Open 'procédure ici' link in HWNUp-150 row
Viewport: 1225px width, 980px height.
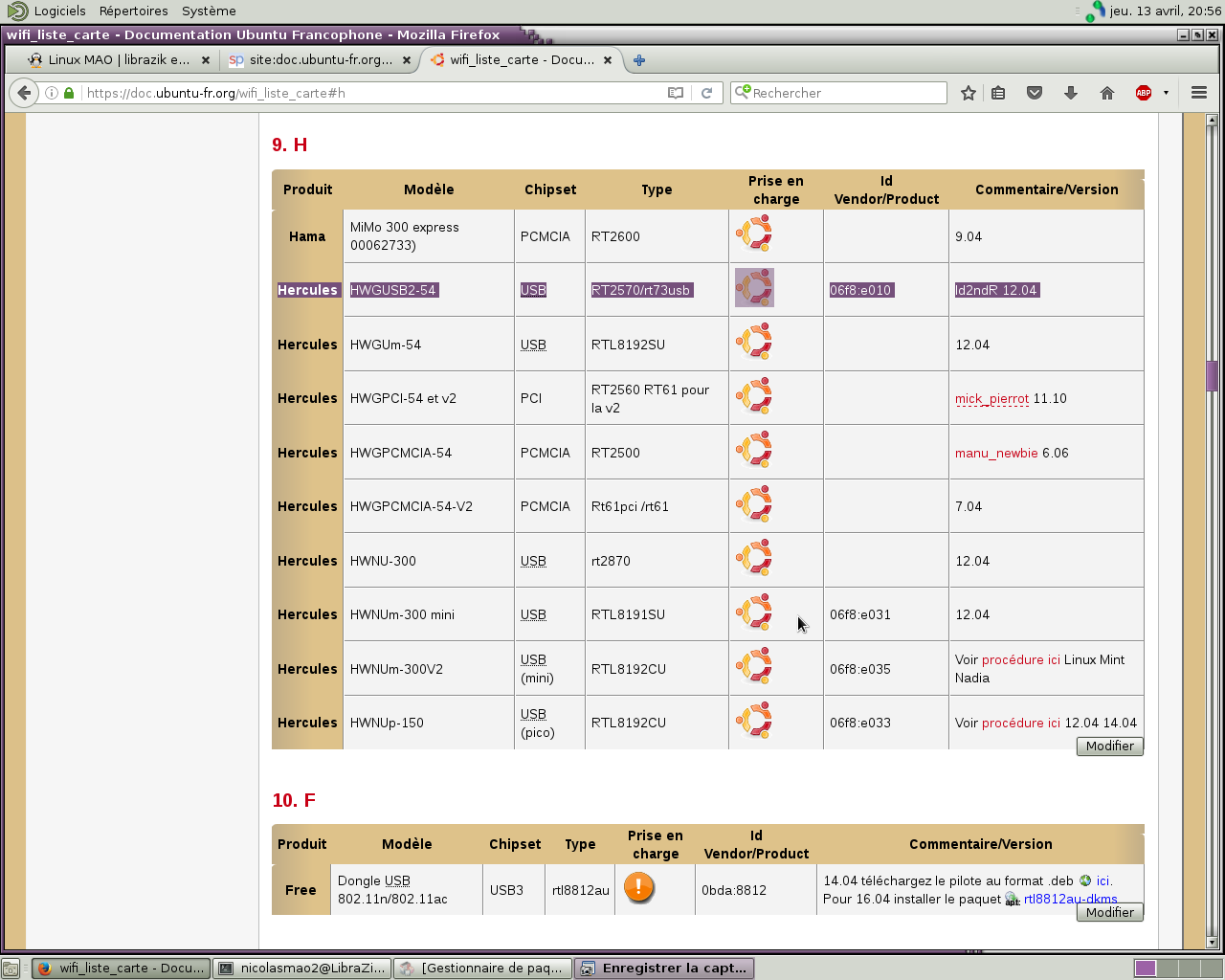pyautogui.click(x=1021, y=724)
